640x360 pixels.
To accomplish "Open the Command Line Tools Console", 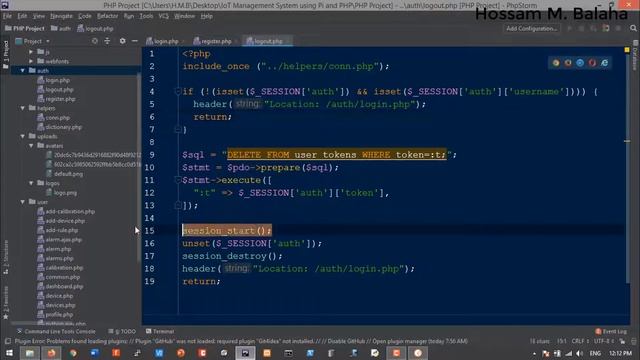I will click(x=56, y=331).
